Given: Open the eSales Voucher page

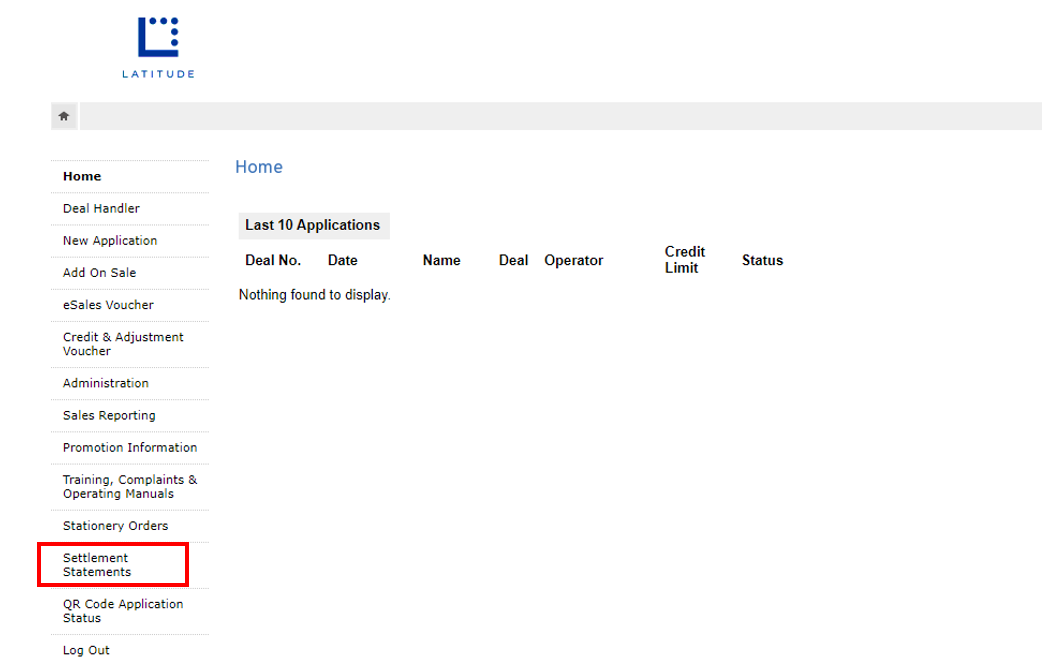Looking at the screenshot, I should [x=108, y=304].
